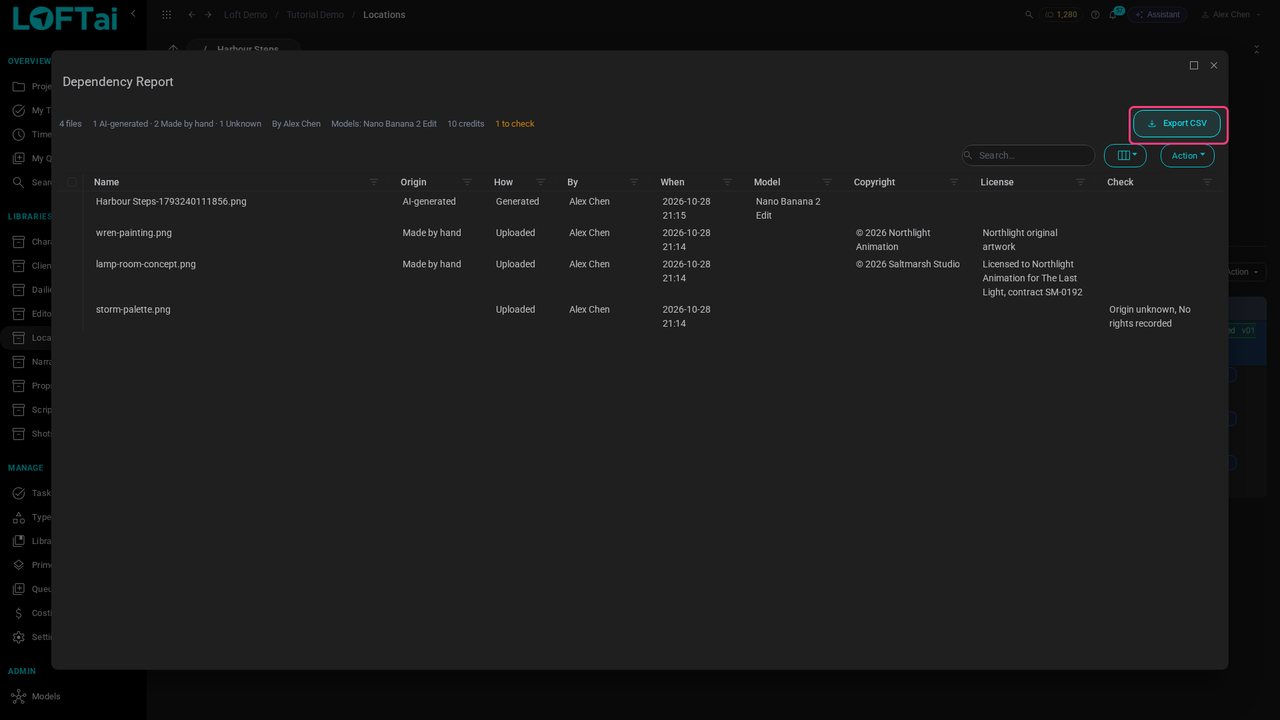This screenshot has width=1280, height=720.
Task: Select the storm-palette.png file name
Action: click(133, 309)
